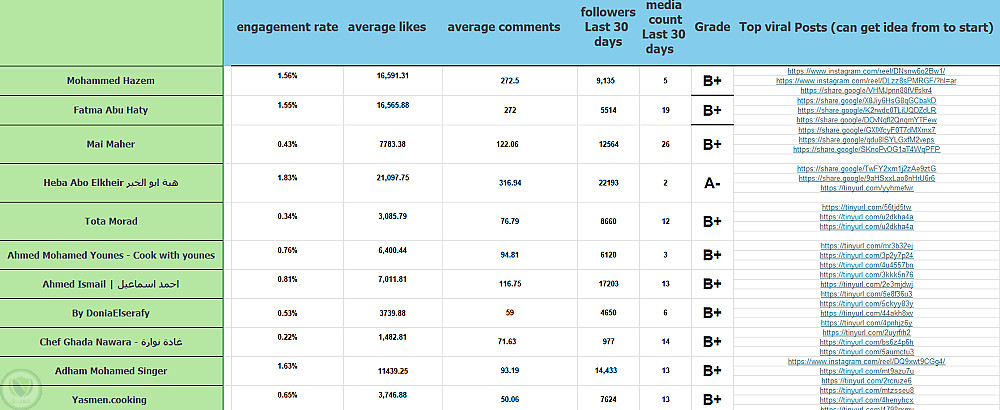The width and height of the screenshot is (1000, 410).
Task: Select the media count '12' in the Tota Morad row
Action: 666,221
